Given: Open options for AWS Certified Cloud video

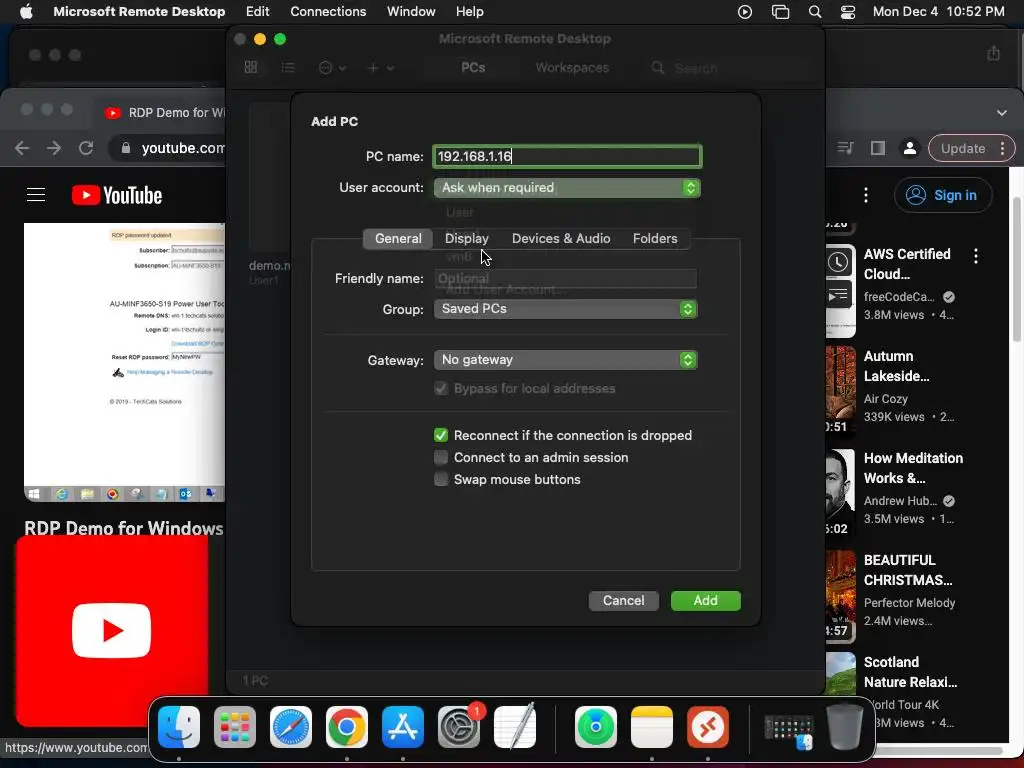Looking at the screenshot, I should pos(976,256).
